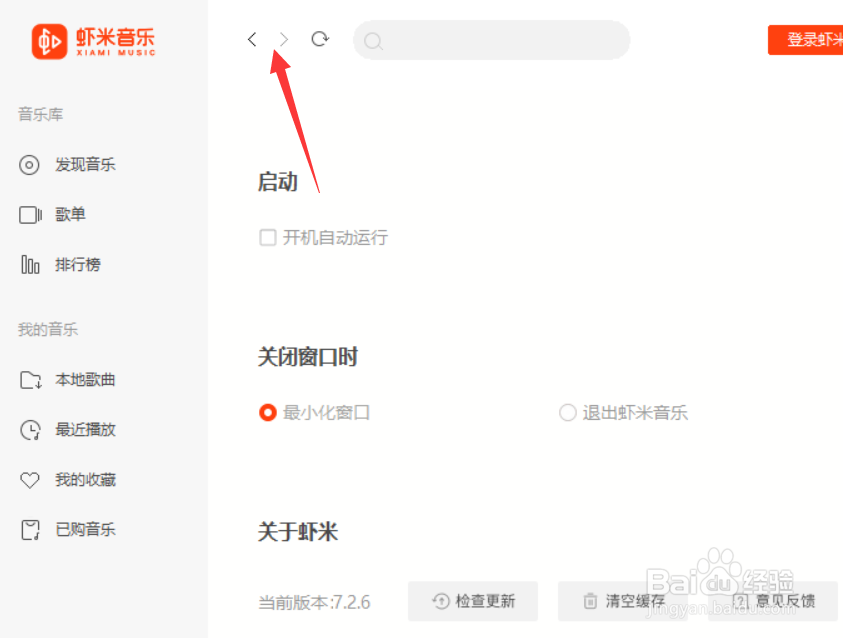Screen dimensions: 843x638
Task: Click the 检查更新 button
Action: [473, 601]
